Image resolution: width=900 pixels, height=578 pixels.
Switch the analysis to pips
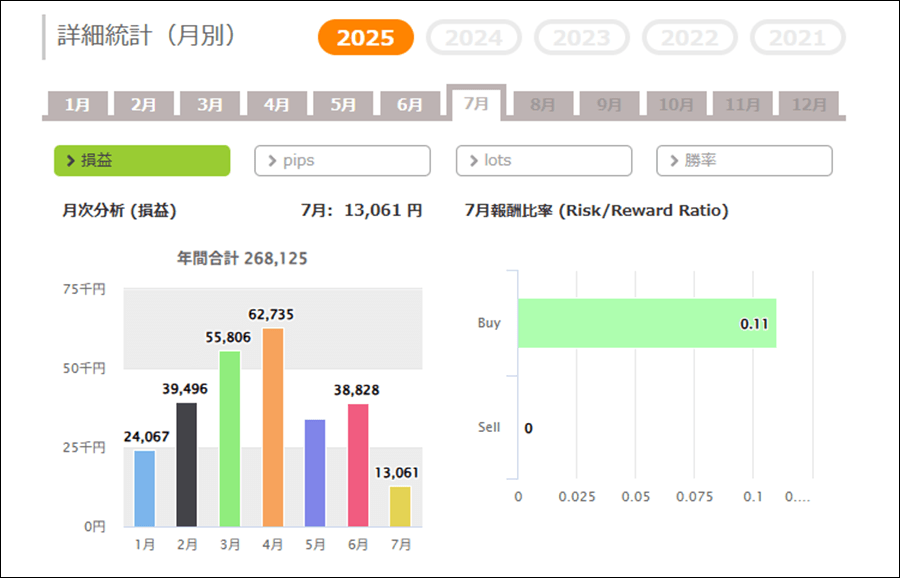[x=343, y=161]
